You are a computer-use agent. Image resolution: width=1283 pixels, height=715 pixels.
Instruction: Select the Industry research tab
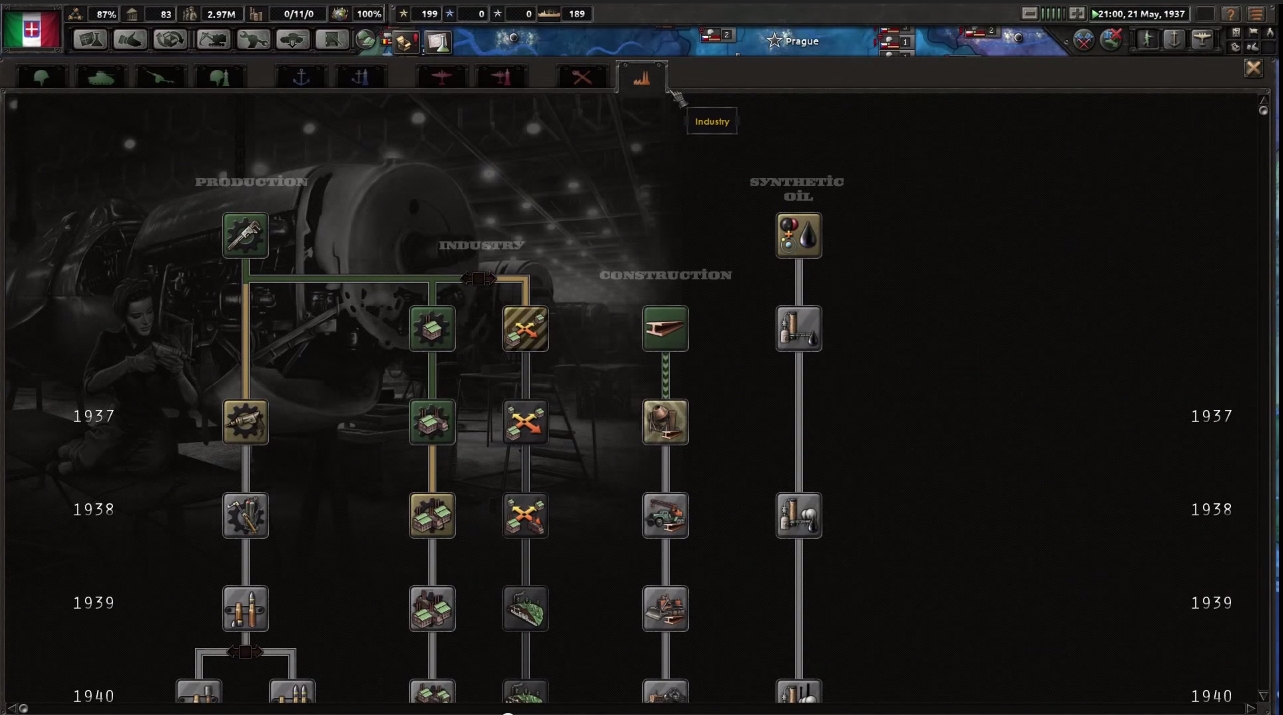pyautogui.click(x=642, y=77)
